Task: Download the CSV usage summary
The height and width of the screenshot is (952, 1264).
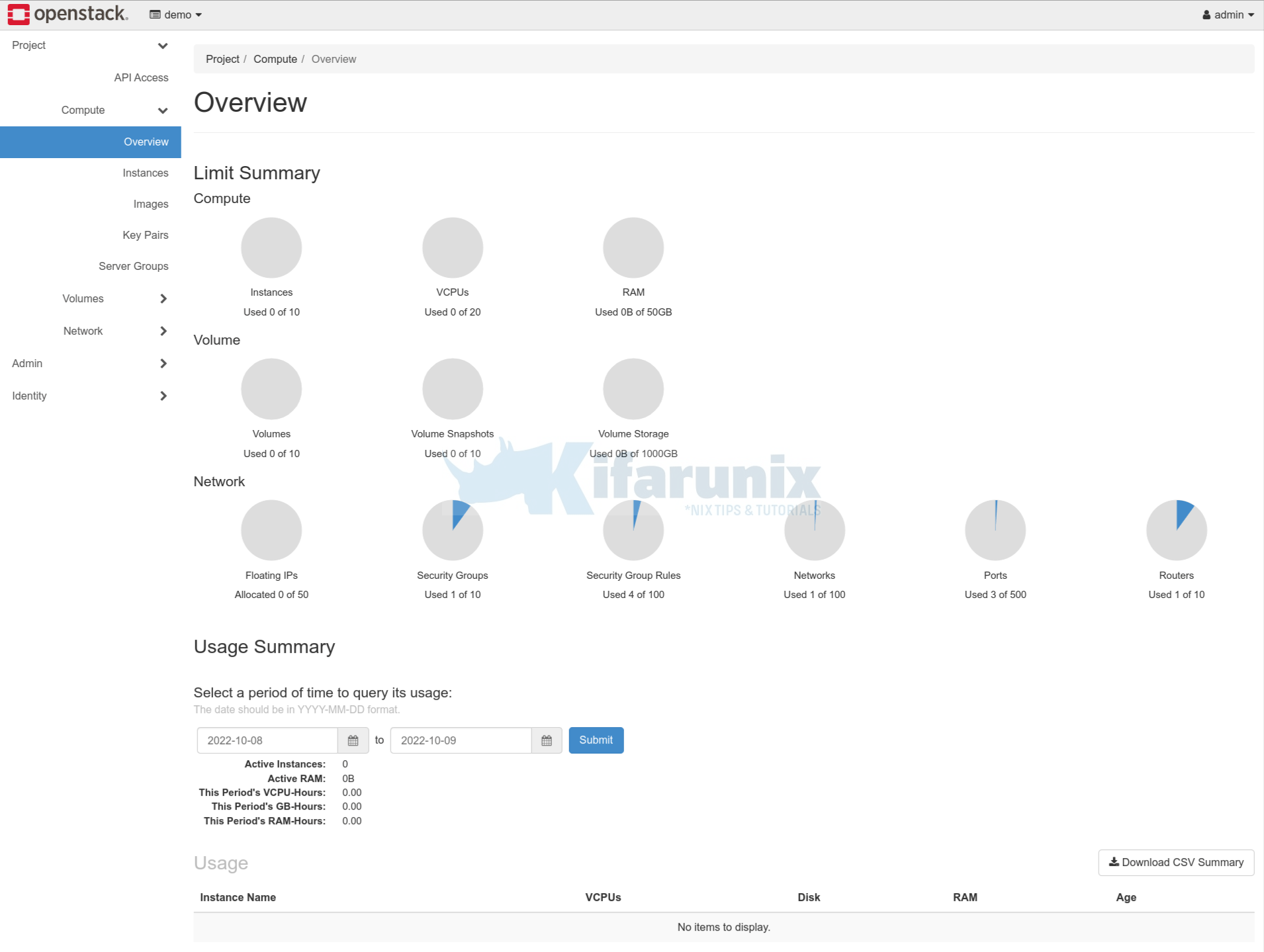Action: 1175,862
